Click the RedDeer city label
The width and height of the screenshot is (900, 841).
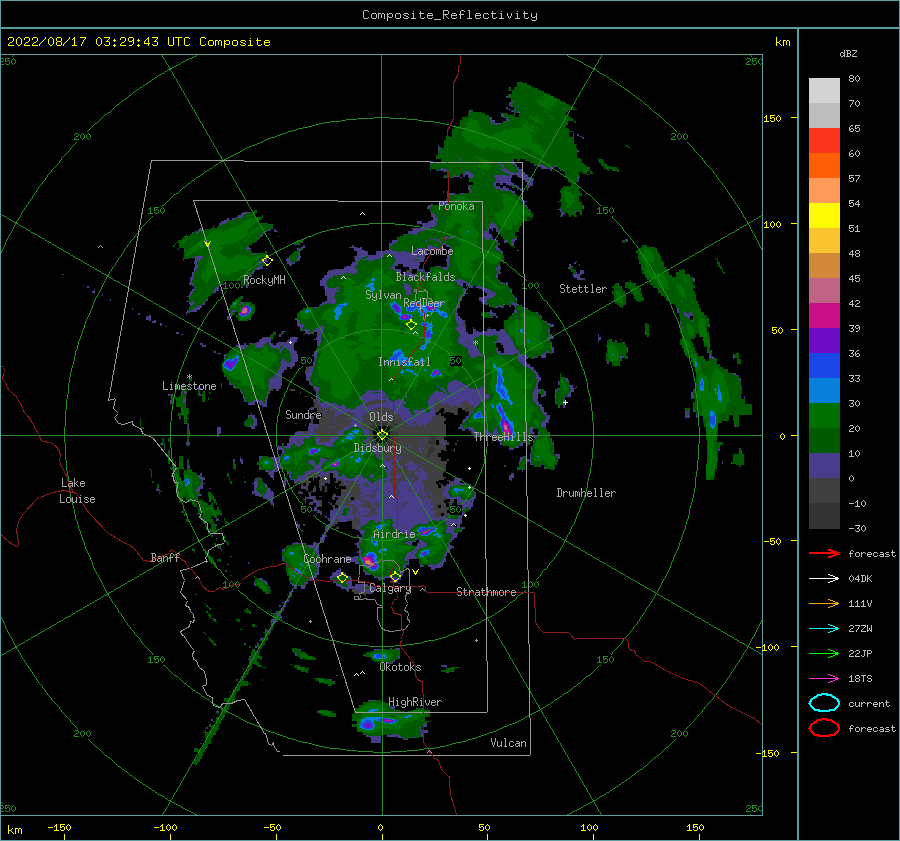[x=424, y=303]
